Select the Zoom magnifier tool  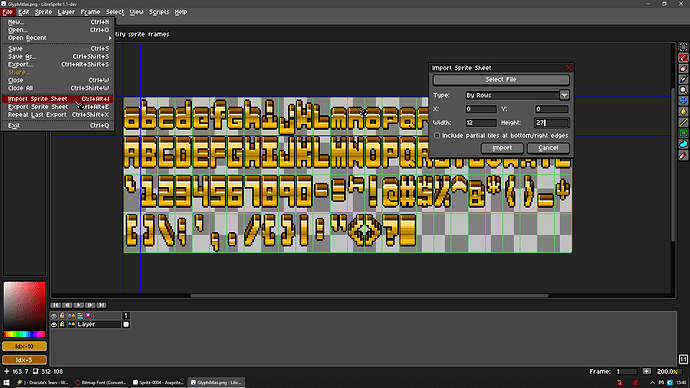click(683, 90)
